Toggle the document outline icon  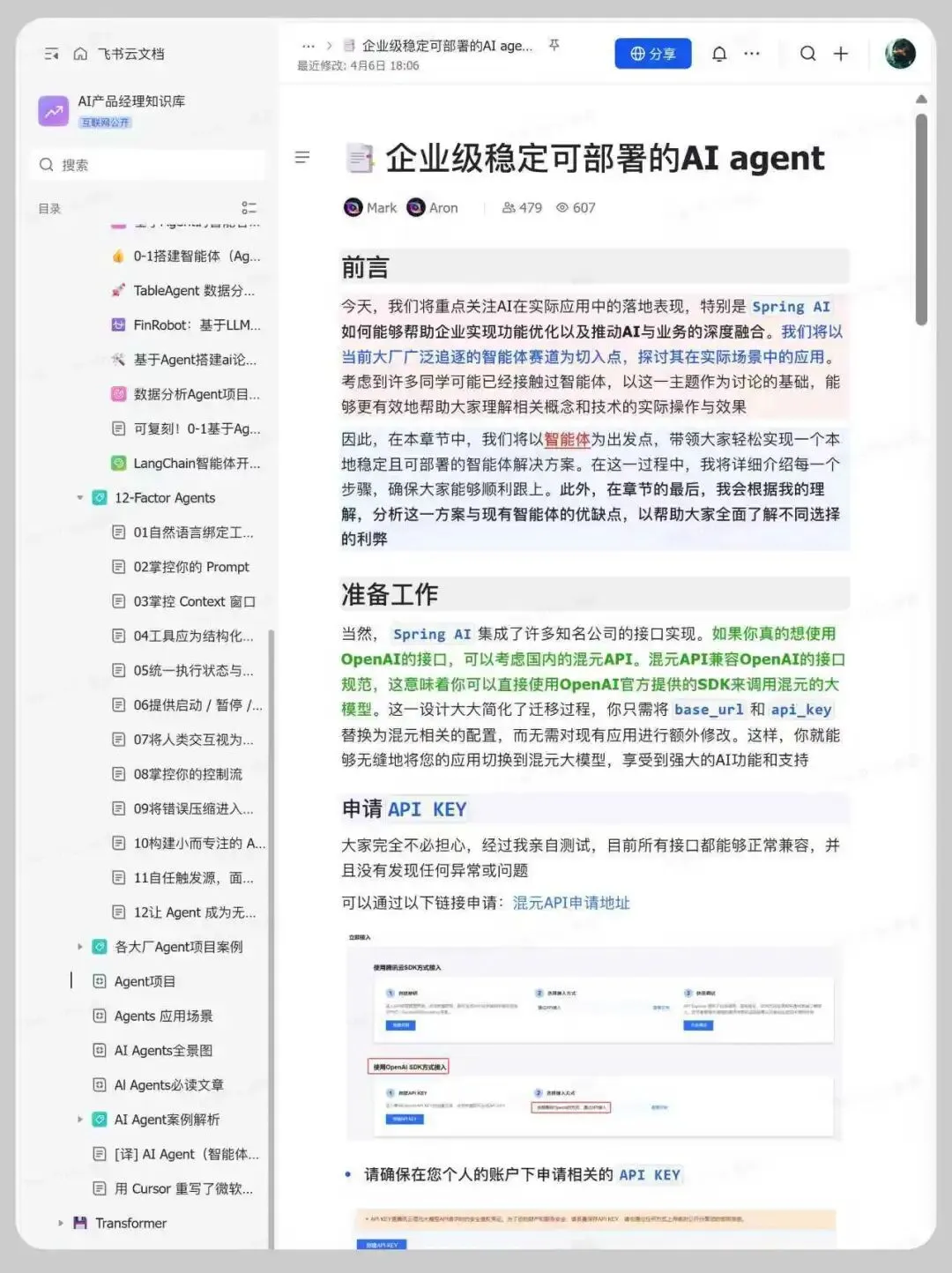302,157
